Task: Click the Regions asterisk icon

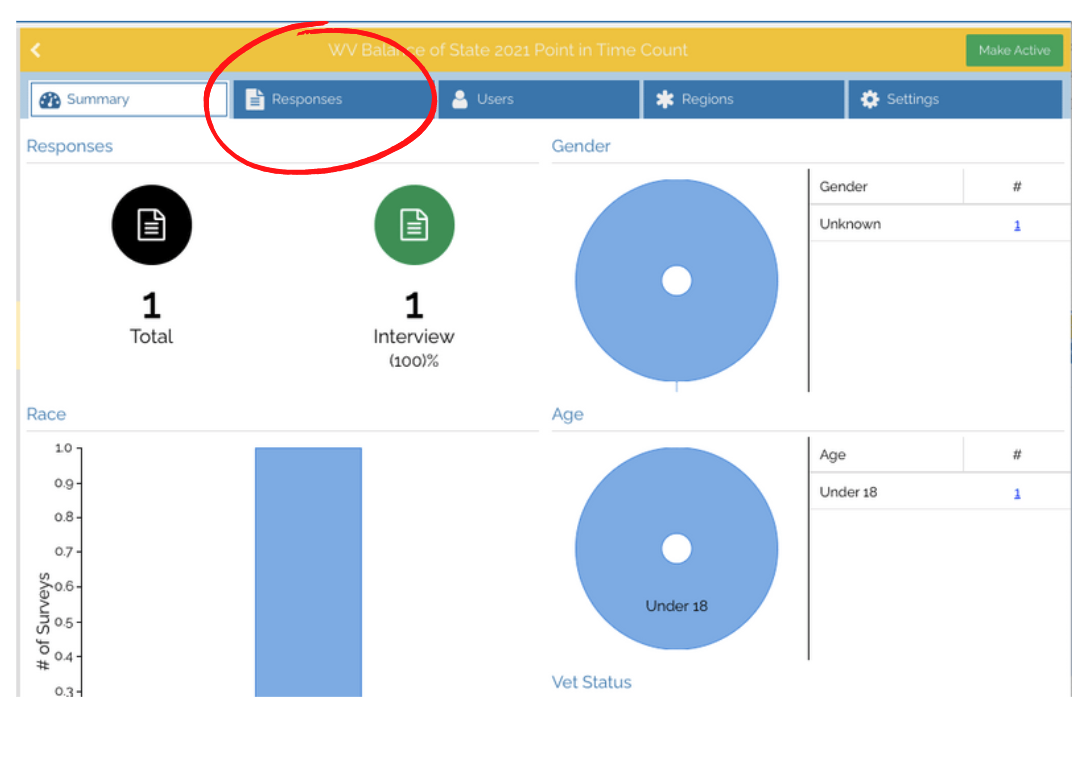Action: click(665, 100)
